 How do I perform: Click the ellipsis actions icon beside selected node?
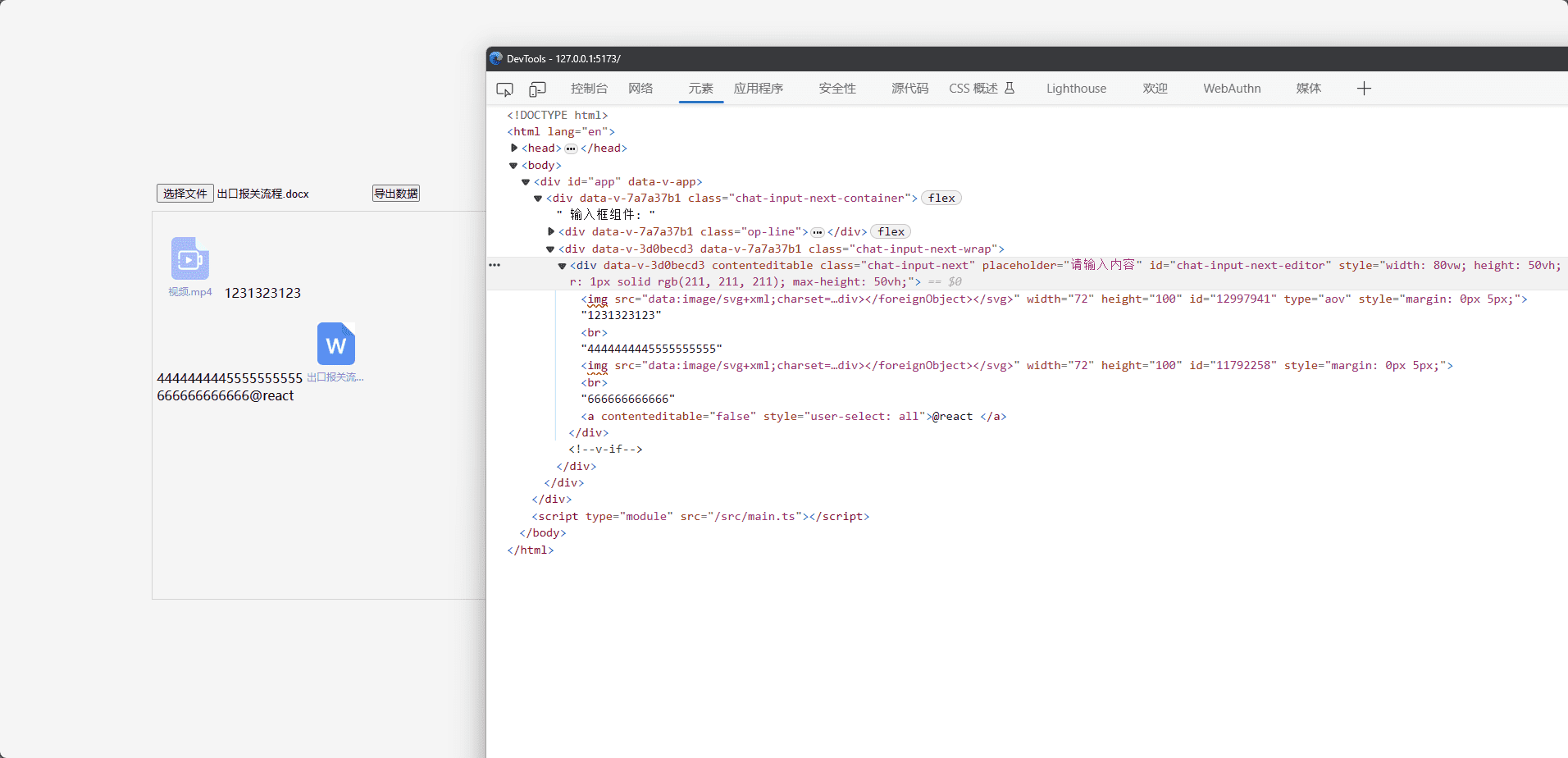click(495, 265)
